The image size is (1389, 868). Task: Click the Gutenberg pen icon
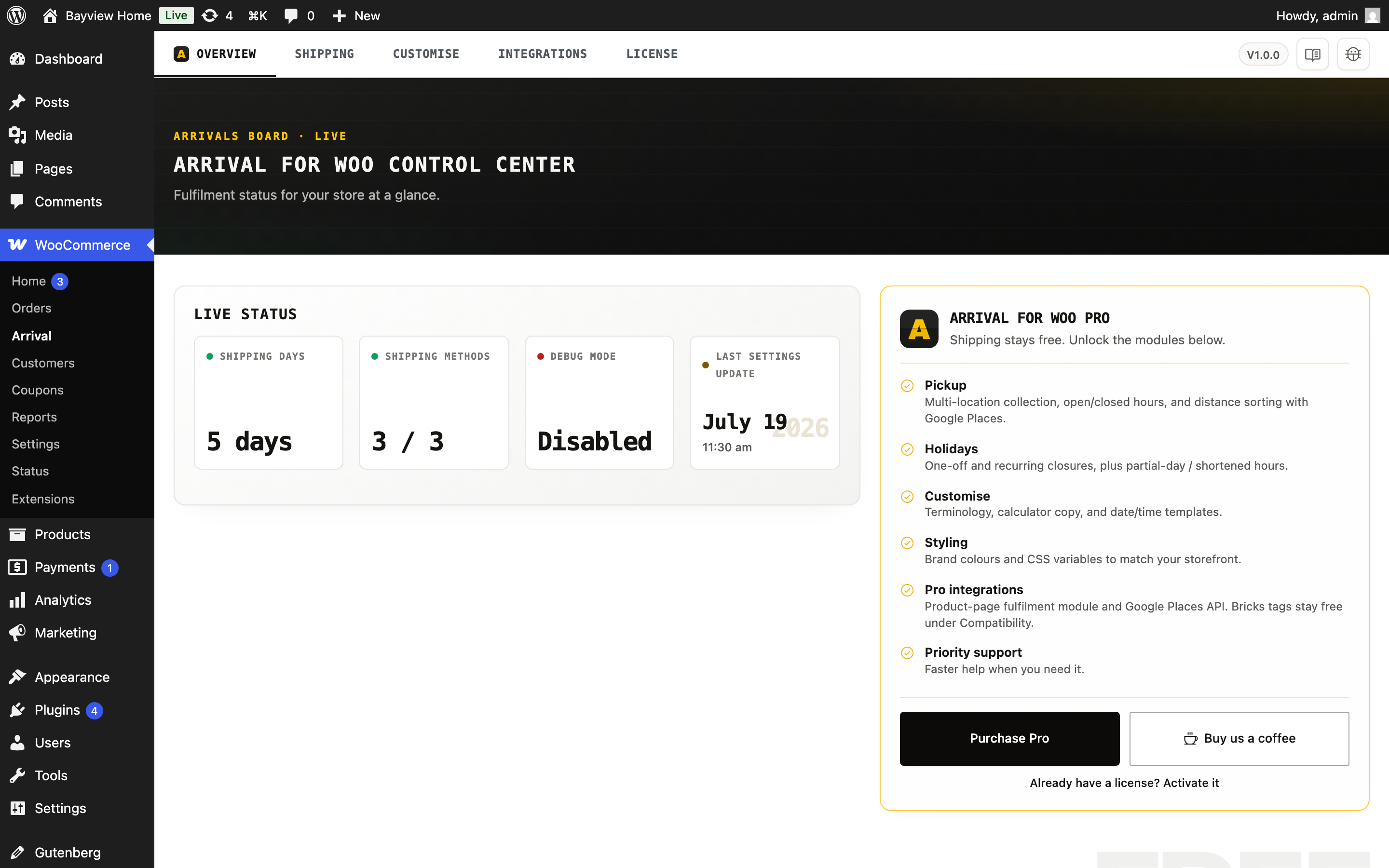click(17, 852)
